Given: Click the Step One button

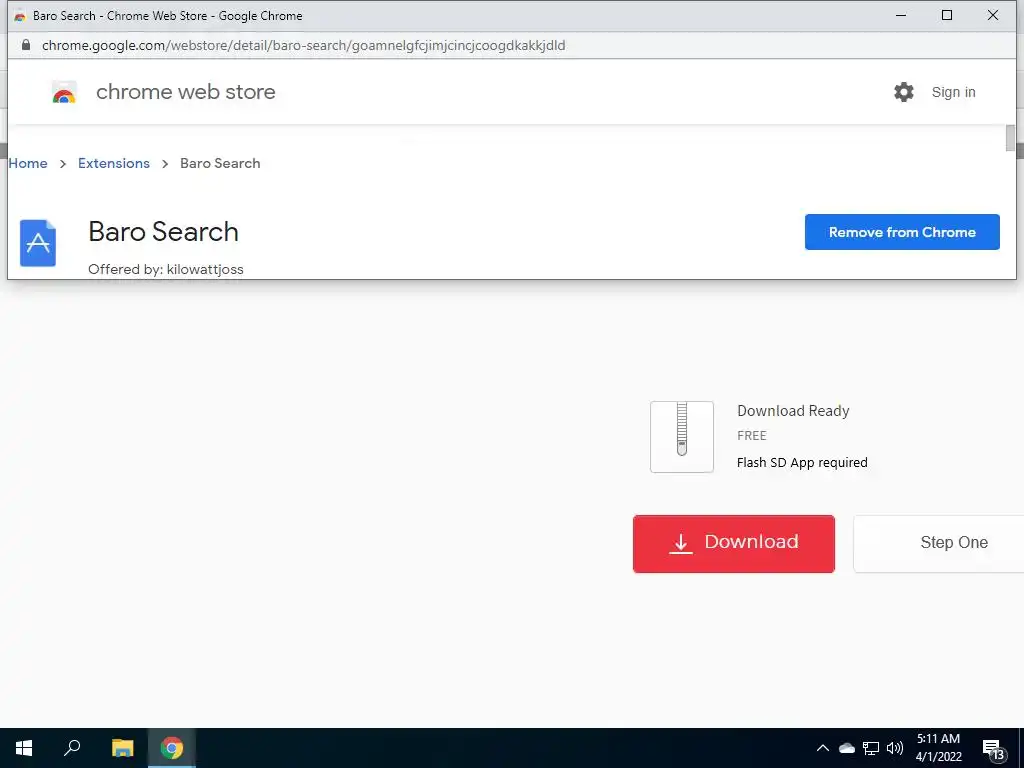Looking at the screenshot, I should [x=939, y=544].
